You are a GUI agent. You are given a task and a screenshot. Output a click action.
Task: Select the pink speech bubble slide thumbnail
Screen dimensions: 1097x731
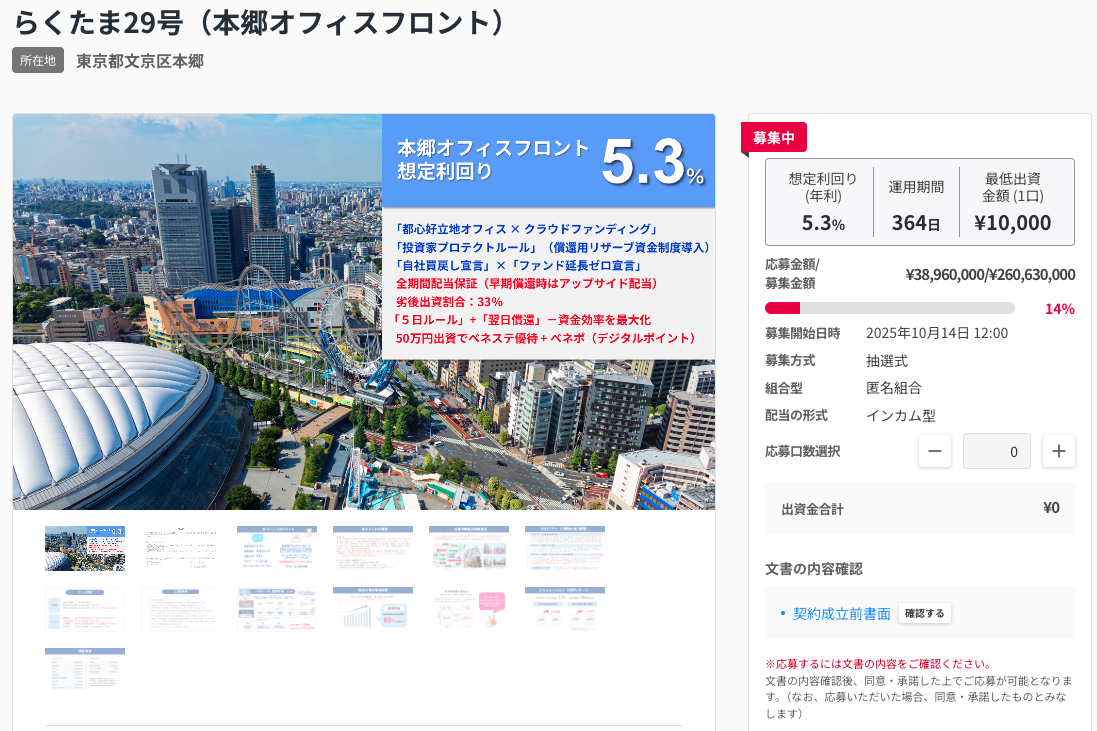coord(469,609)
